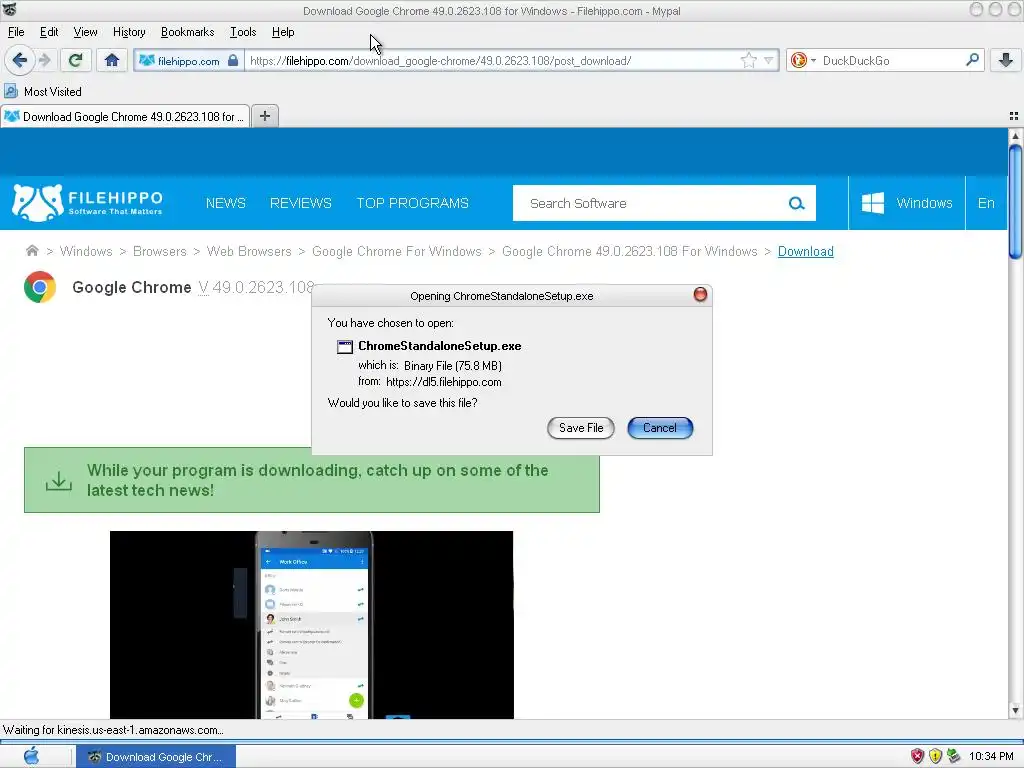Open the Apple start menu icon
1024x768 pixels.
tap(31, 756)
